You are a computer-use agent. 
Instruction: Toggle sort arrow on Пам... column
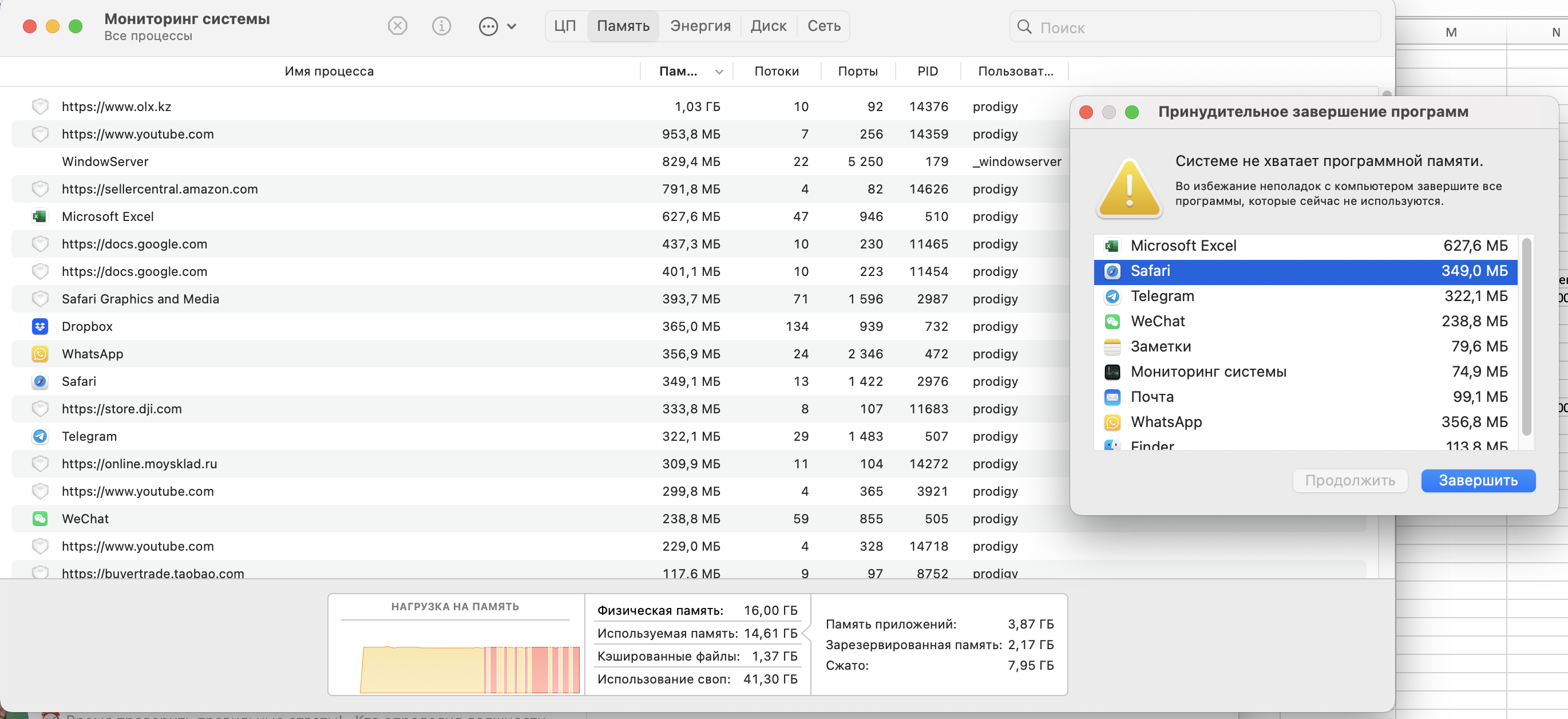pyautogui.click(x=719, y=72)
